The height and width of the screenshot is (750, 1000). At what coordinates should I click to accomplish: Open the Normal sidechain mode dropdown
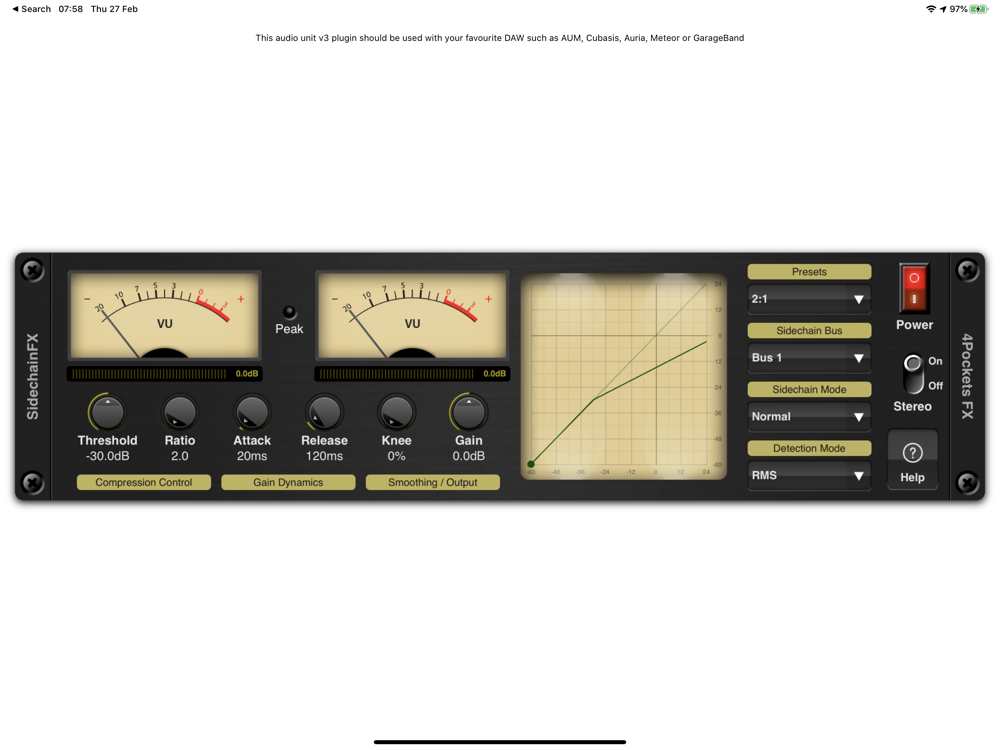809,416
